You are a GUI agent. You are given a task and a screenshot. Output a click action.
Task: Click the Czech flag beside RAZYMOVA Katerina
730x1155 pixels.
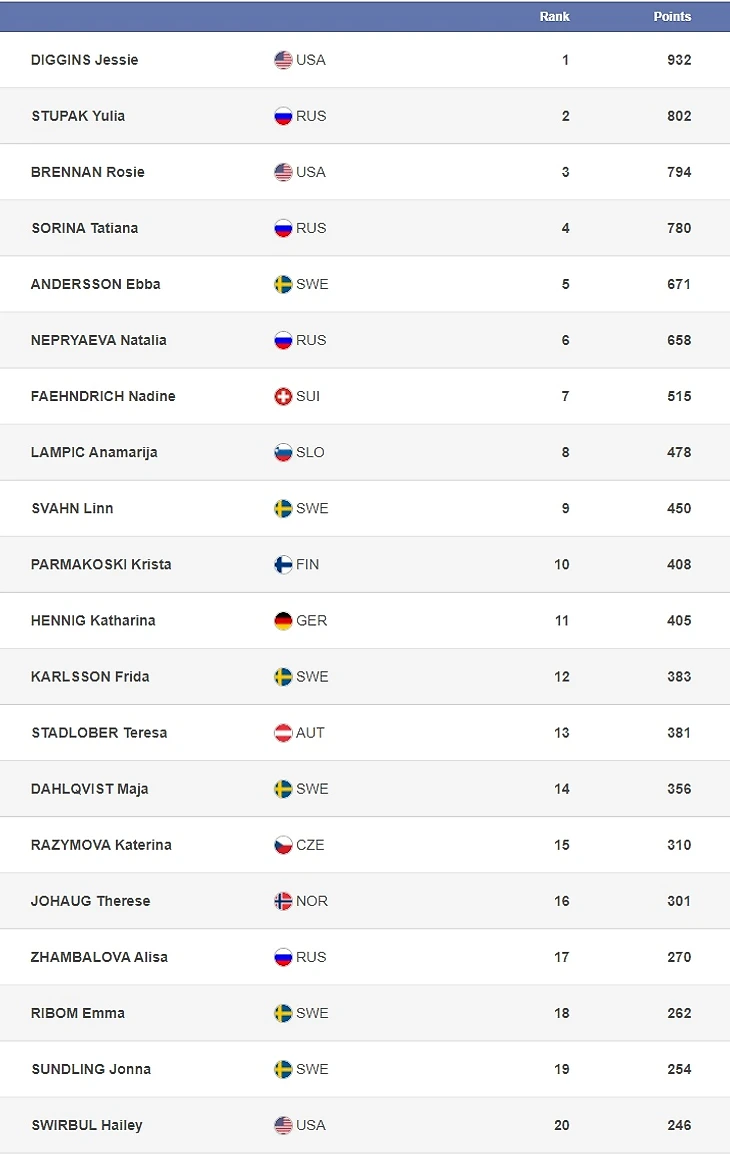(x=283, y=845)
